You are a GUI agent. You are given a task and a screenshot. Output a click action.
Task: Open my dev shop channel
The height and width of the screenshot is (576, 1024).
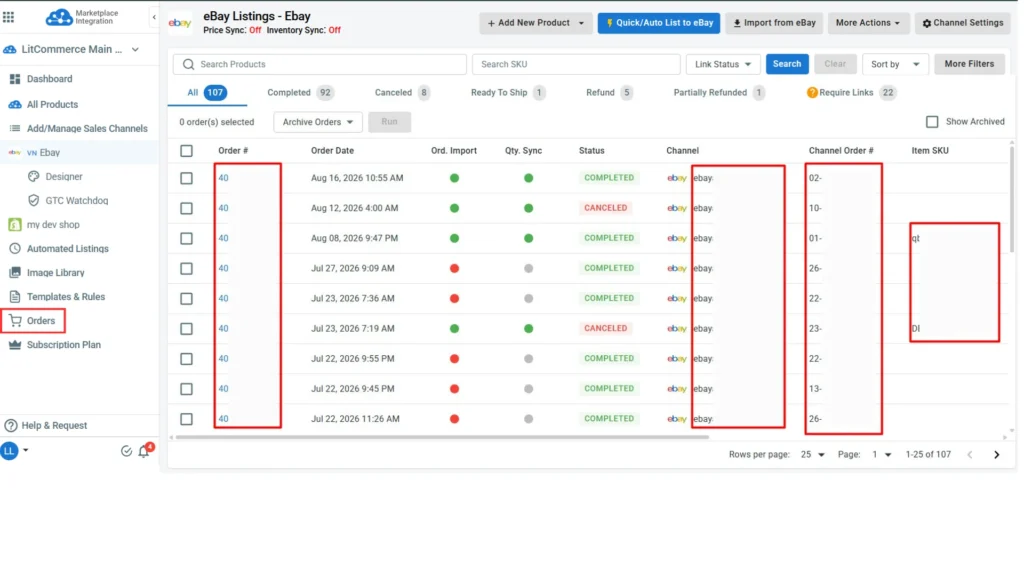click(x=53, y=225)
